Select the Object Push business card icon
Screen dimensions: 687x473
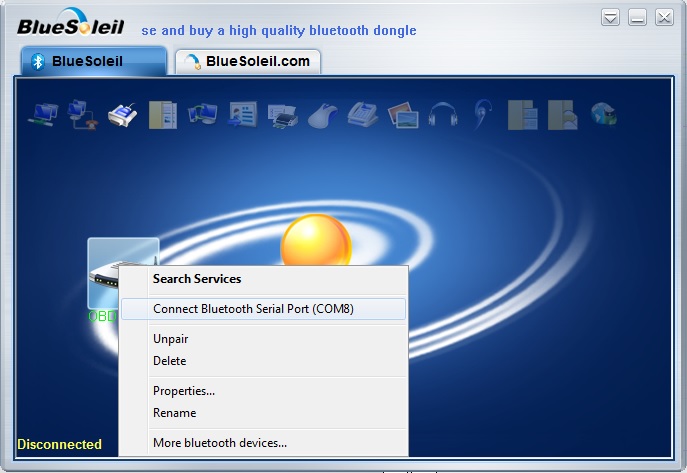coord(242,115)
